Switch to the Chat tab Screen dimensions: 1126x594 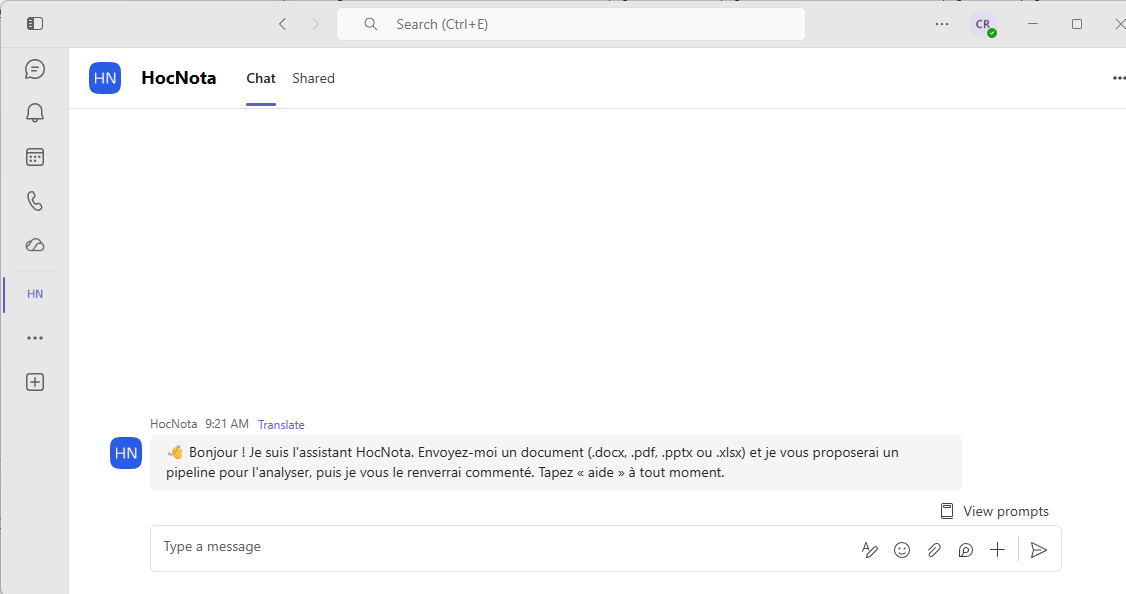click(x=261, y=78)
